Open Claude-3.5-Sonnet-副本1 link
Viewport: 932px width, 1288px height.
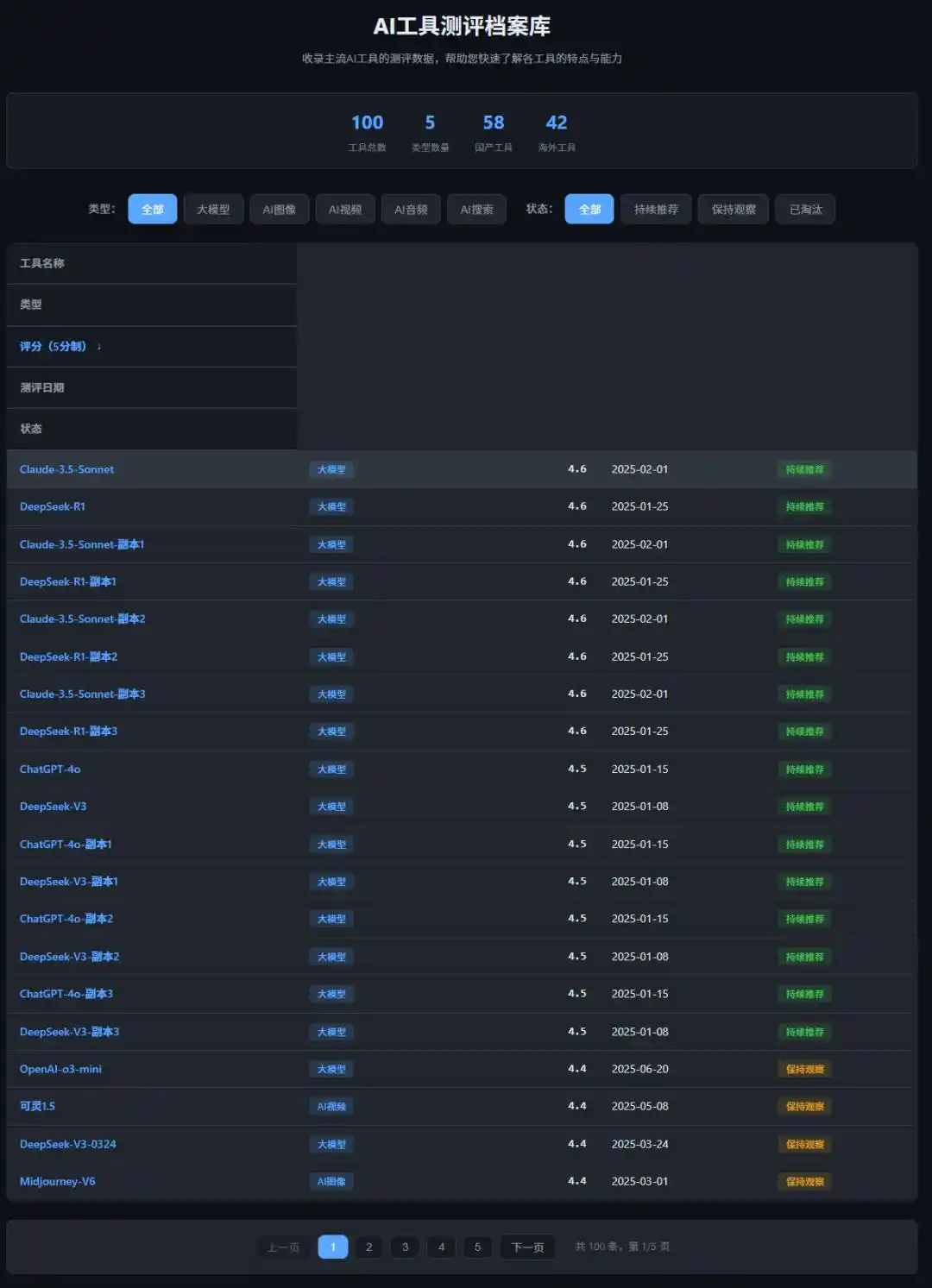coord(82,544)
